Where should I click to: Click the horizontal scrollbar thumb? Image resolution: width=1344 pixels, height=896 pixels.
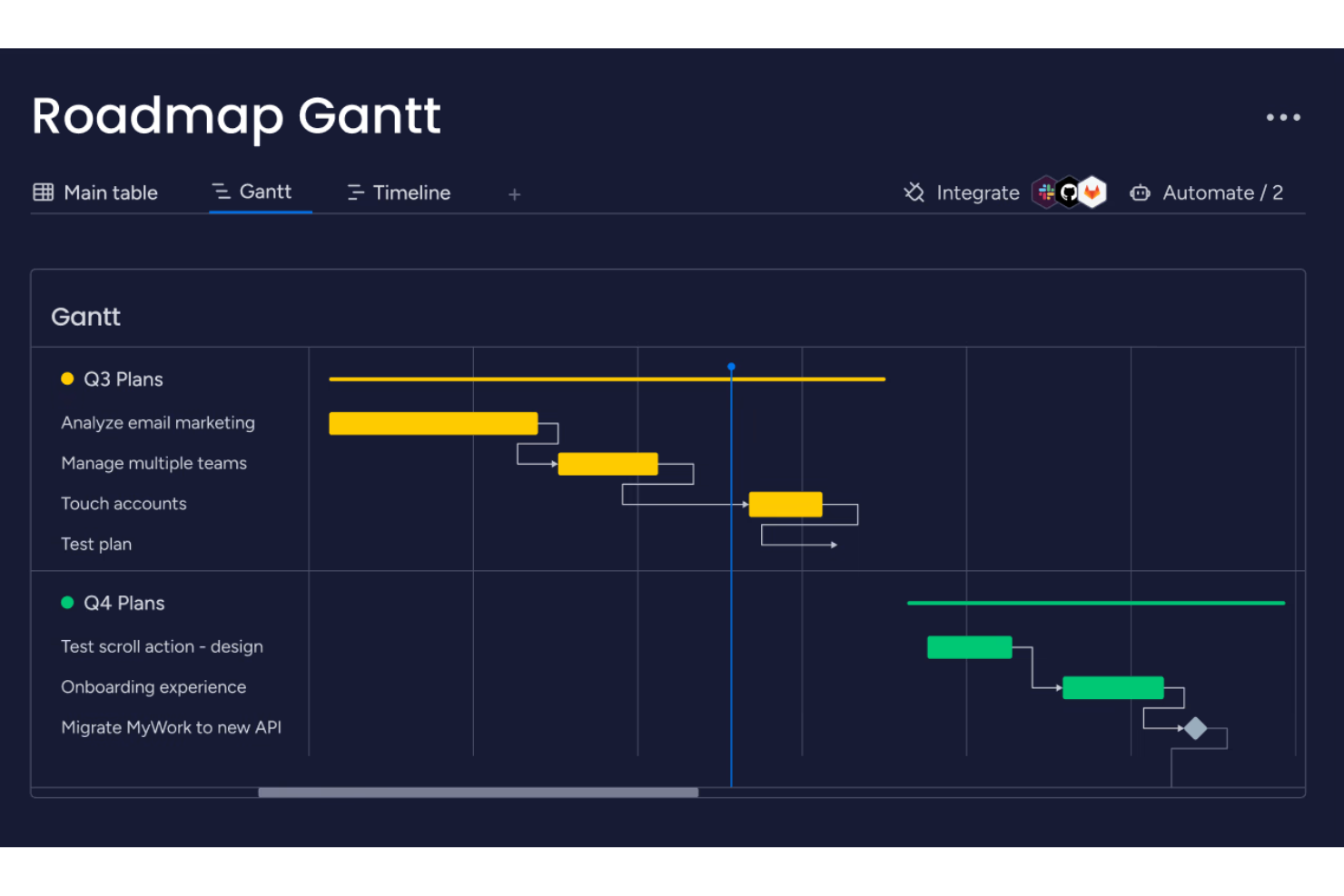479,793
